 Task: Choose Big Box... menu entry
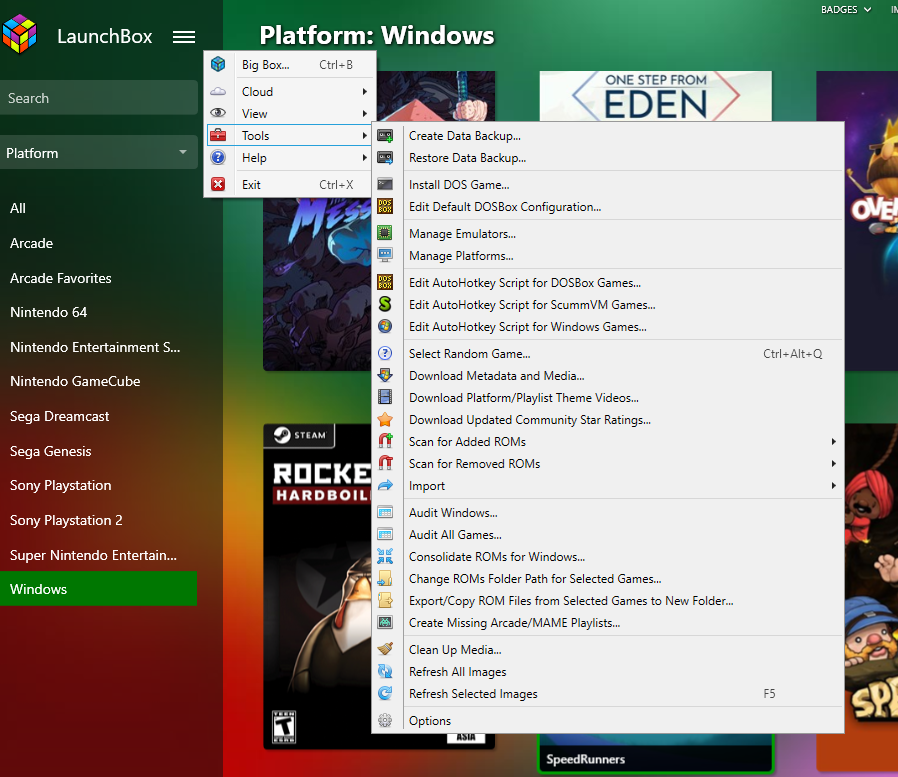point(290,65)
